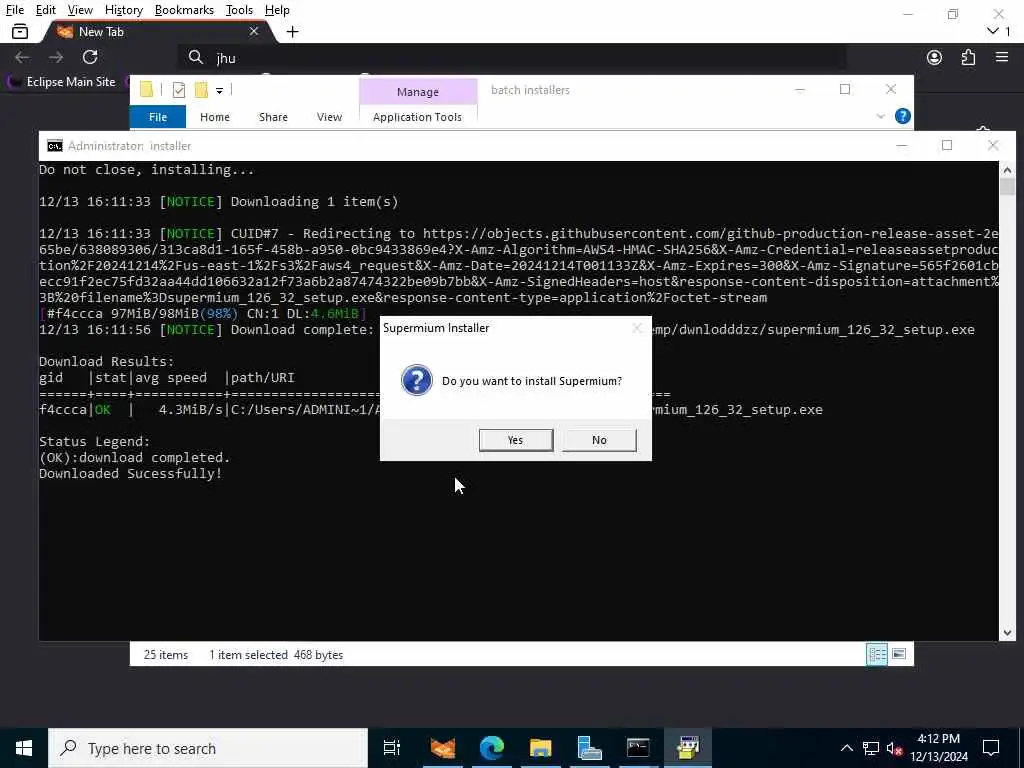Open browser account profile icon
This screenshot has height=768, width=1024.
935,57
